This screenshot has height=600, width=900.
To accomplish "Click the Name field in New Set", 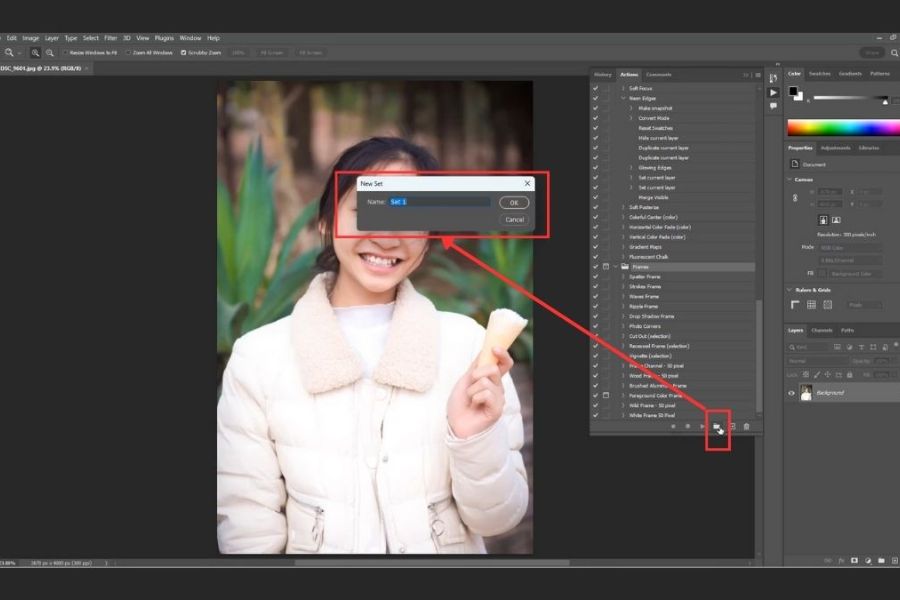I will click(x=439, y=202).
